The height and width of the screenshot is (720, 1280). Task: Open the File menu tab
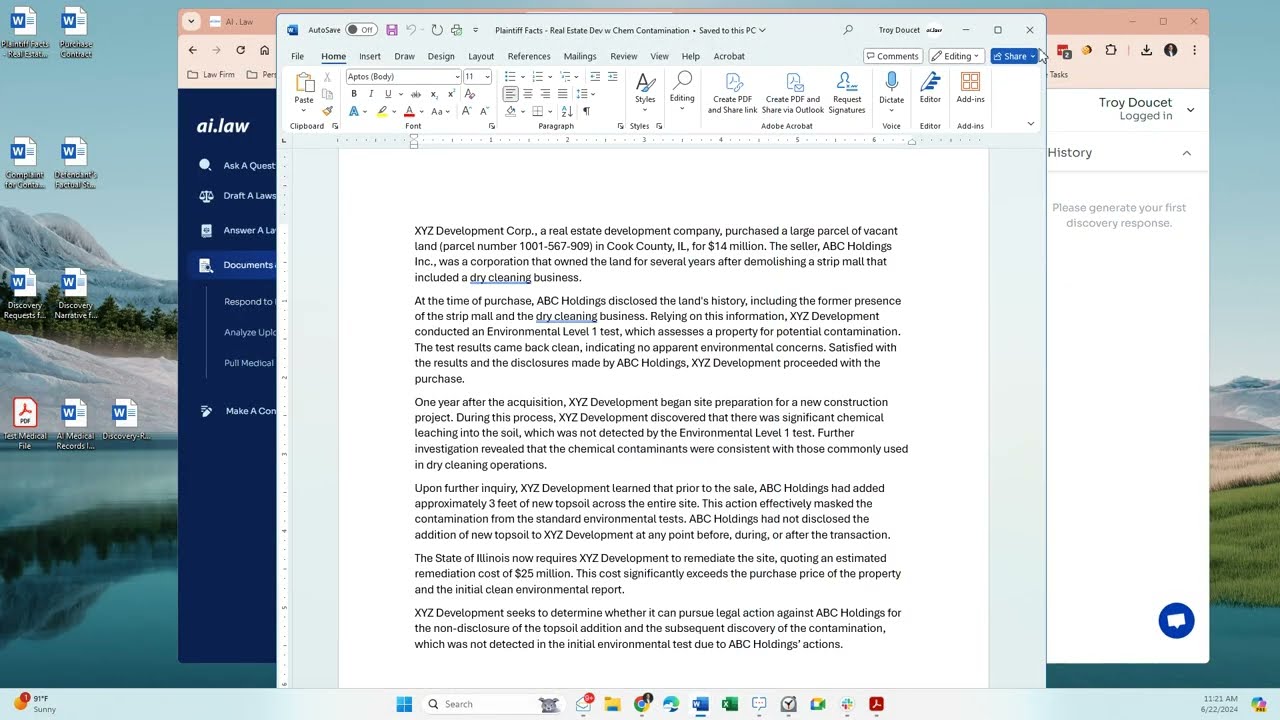297,56
